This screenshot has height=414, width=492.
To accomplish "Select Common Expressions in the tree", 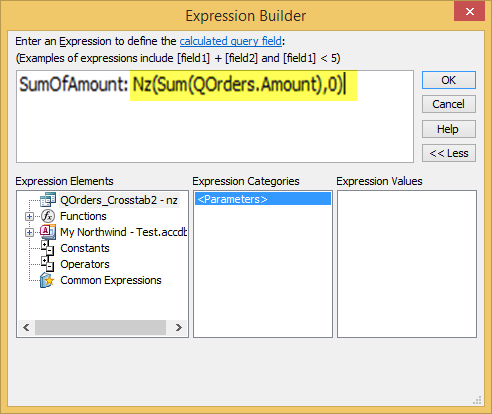I will [111, 280].
